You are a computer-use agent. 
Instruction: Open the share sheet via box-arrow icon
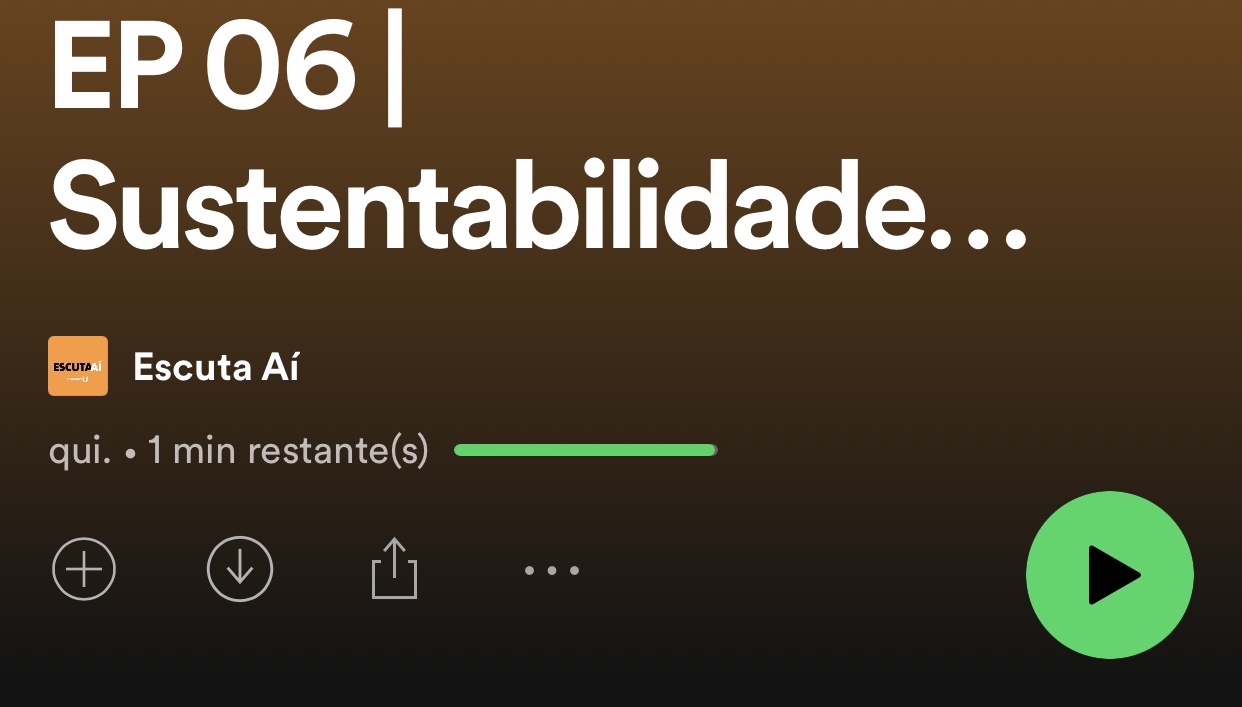[x=394, y=568]
